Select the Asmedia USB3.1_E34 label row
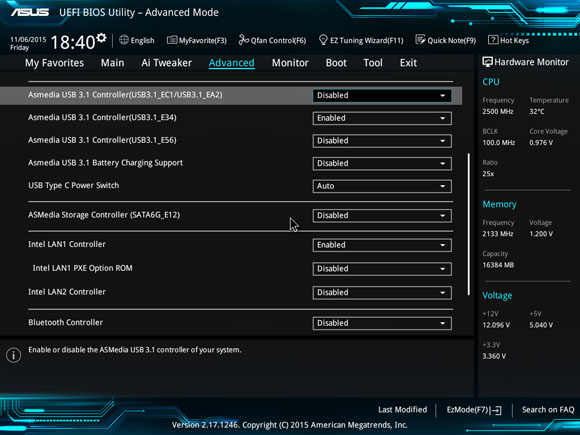The height and width of the screenshot is (435, 580). click(102, 118)
